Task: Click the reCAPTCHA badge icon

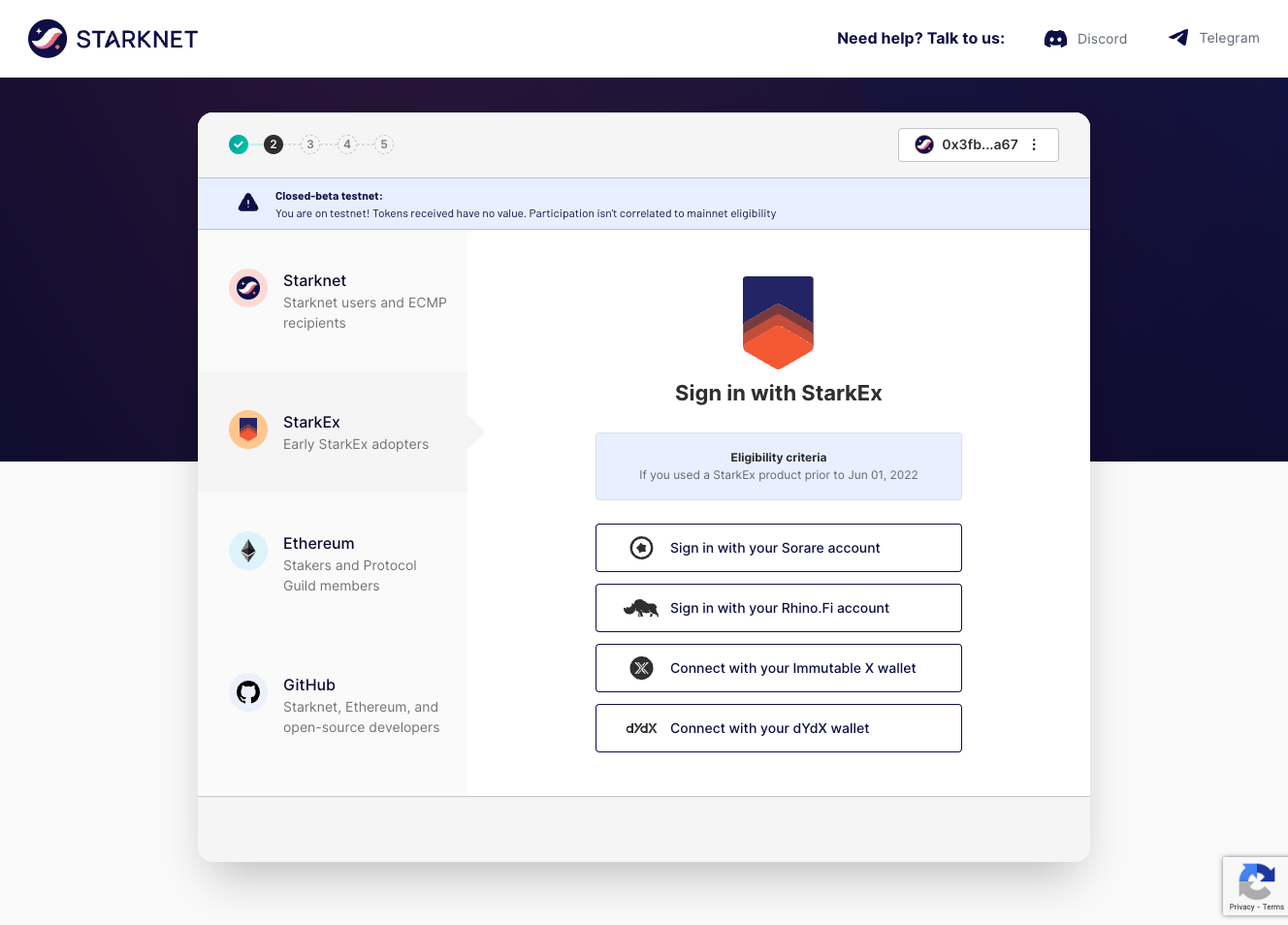Action: pos(1256,882)
